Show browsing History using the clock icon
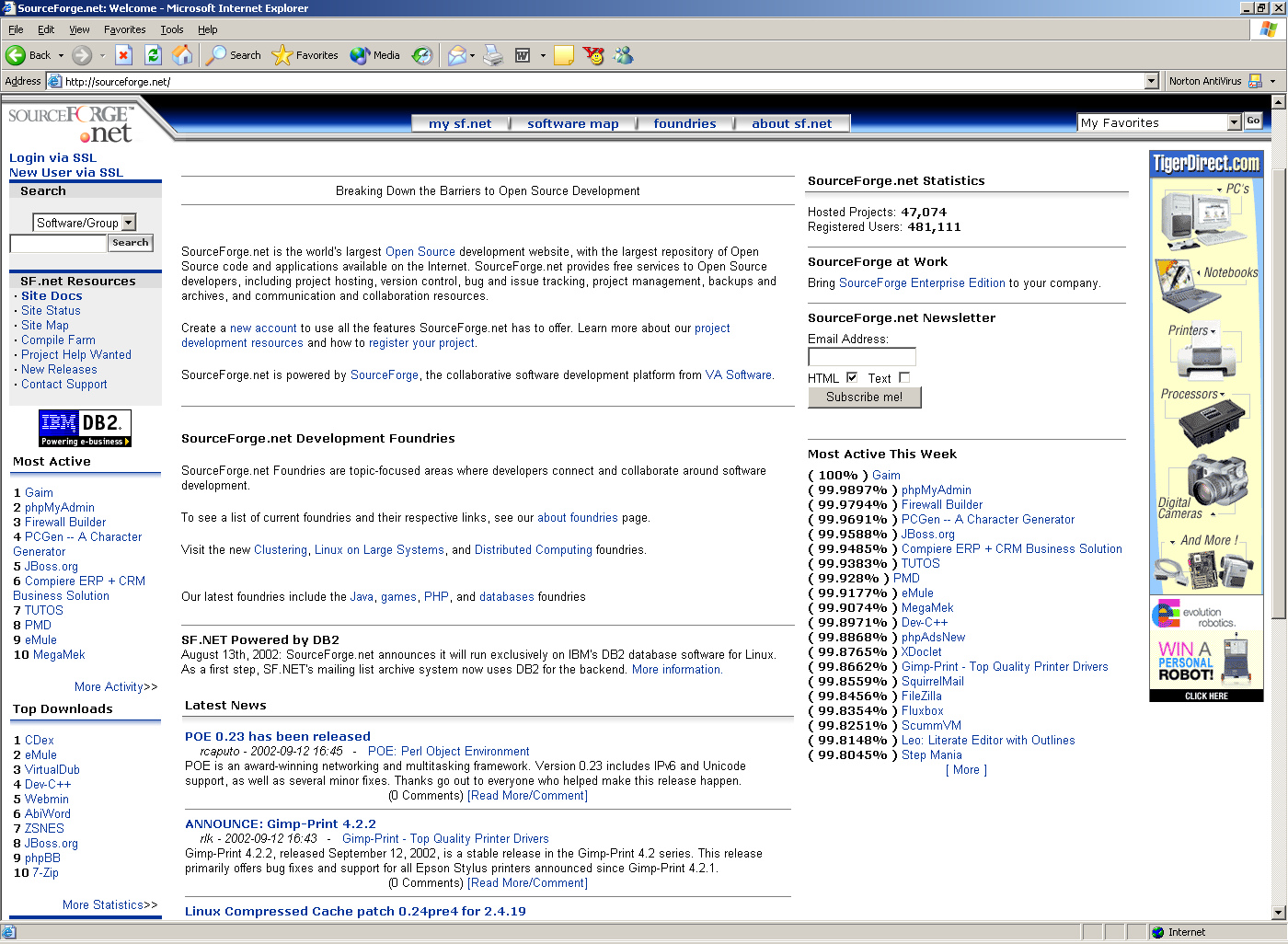The width and height of the screenshot is (1288, 944). [x=422, y=55]
